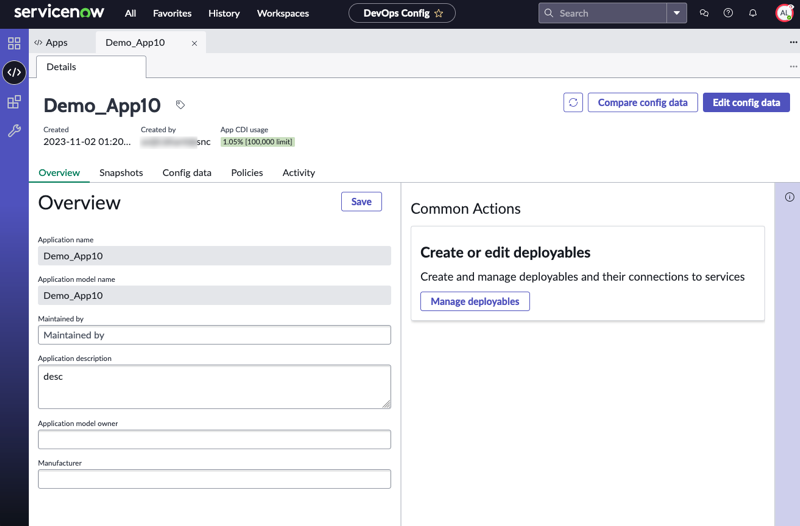Image resolution: width=800 pixels, height=526 pixels.
Task: Click the Application model name field
Action: click(214, 295)
